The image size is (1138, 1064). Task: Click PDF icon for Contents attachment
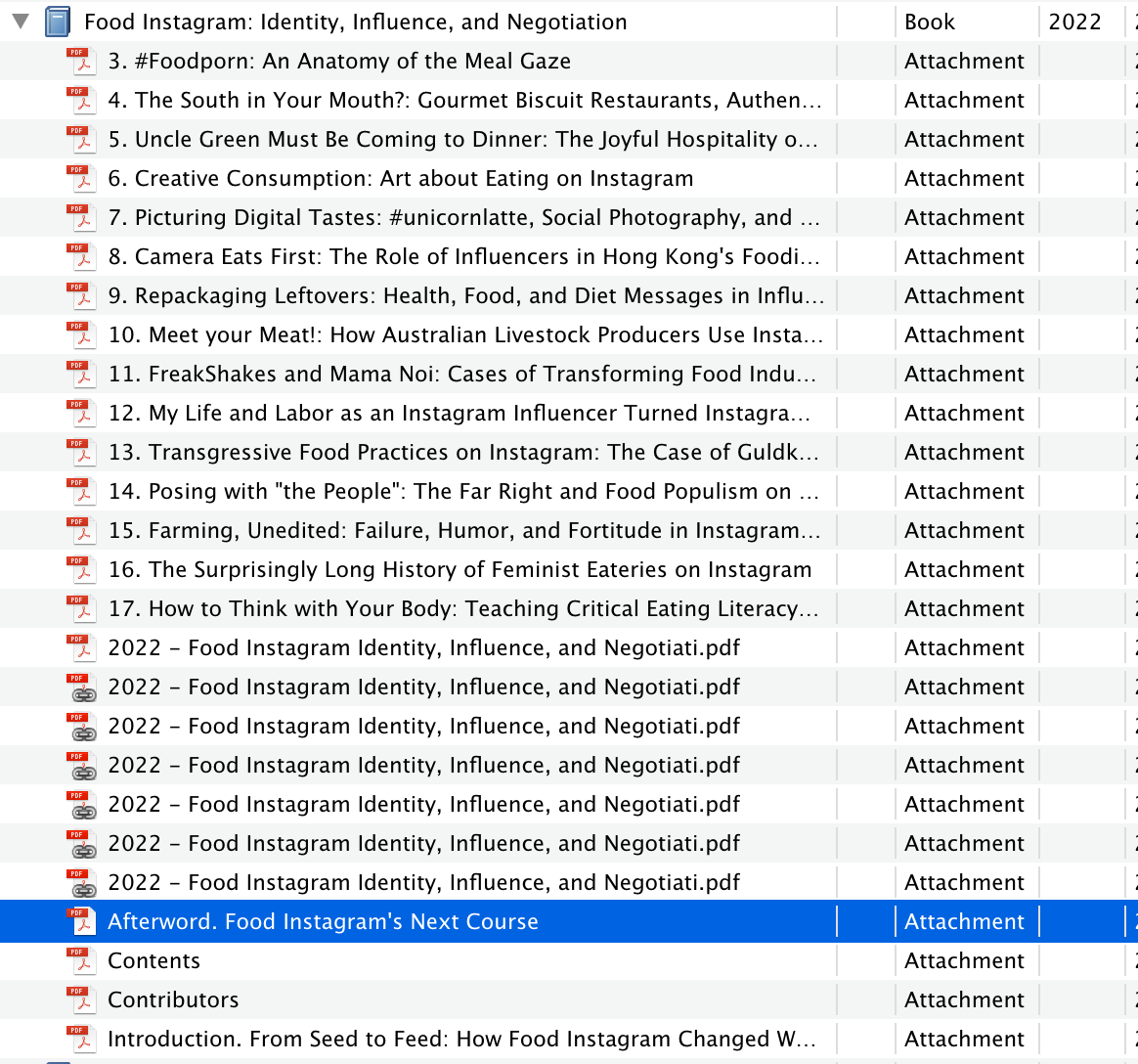[x=81, y=961]
